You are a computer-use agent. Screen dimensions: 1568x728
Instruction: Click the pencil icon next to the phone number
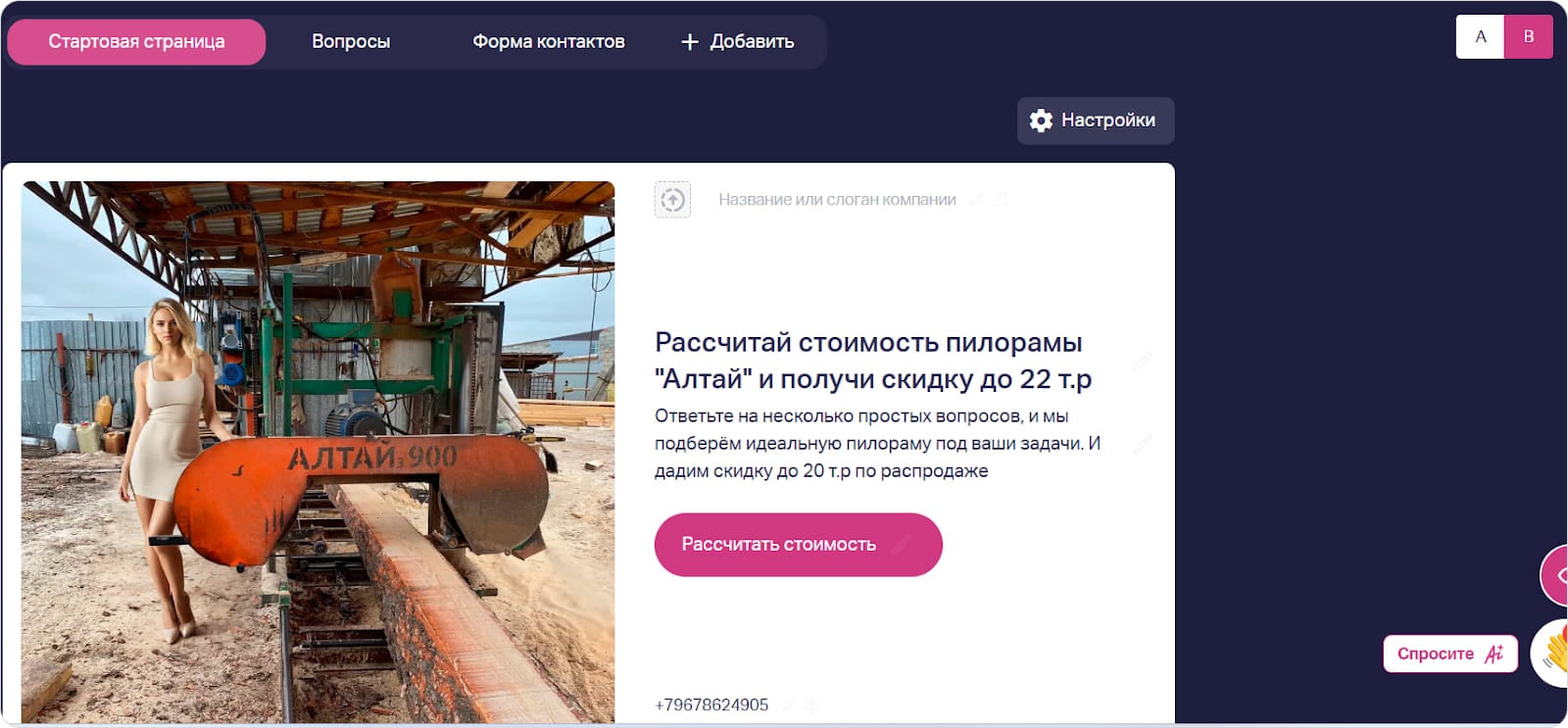coord(788,704)
